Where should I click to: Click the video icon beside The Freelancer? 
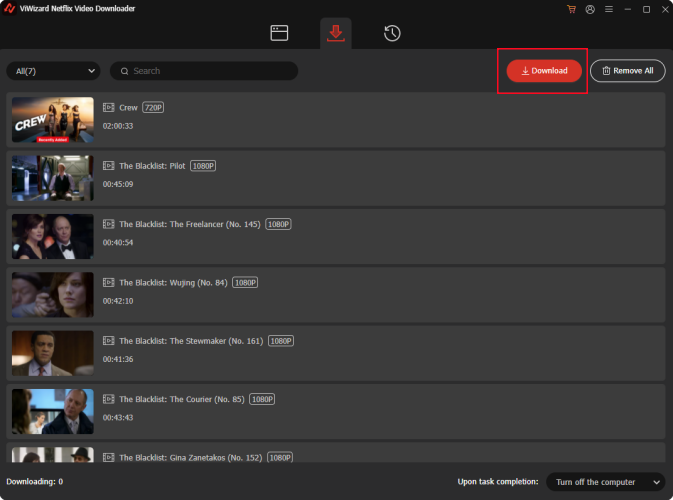pyautogui.click(x=109, y=224)
